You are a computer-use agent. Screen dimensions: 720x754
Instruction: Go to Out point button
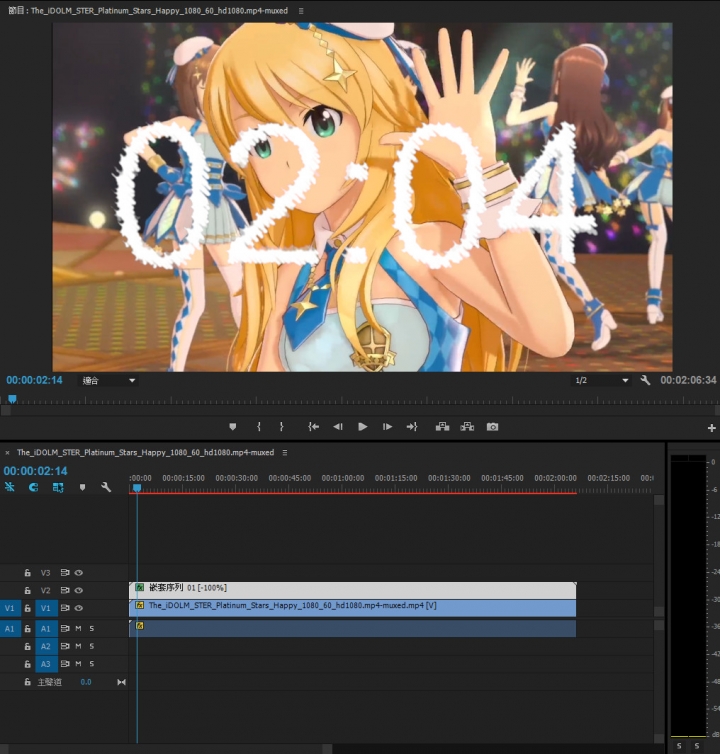[x=412, y=427]
